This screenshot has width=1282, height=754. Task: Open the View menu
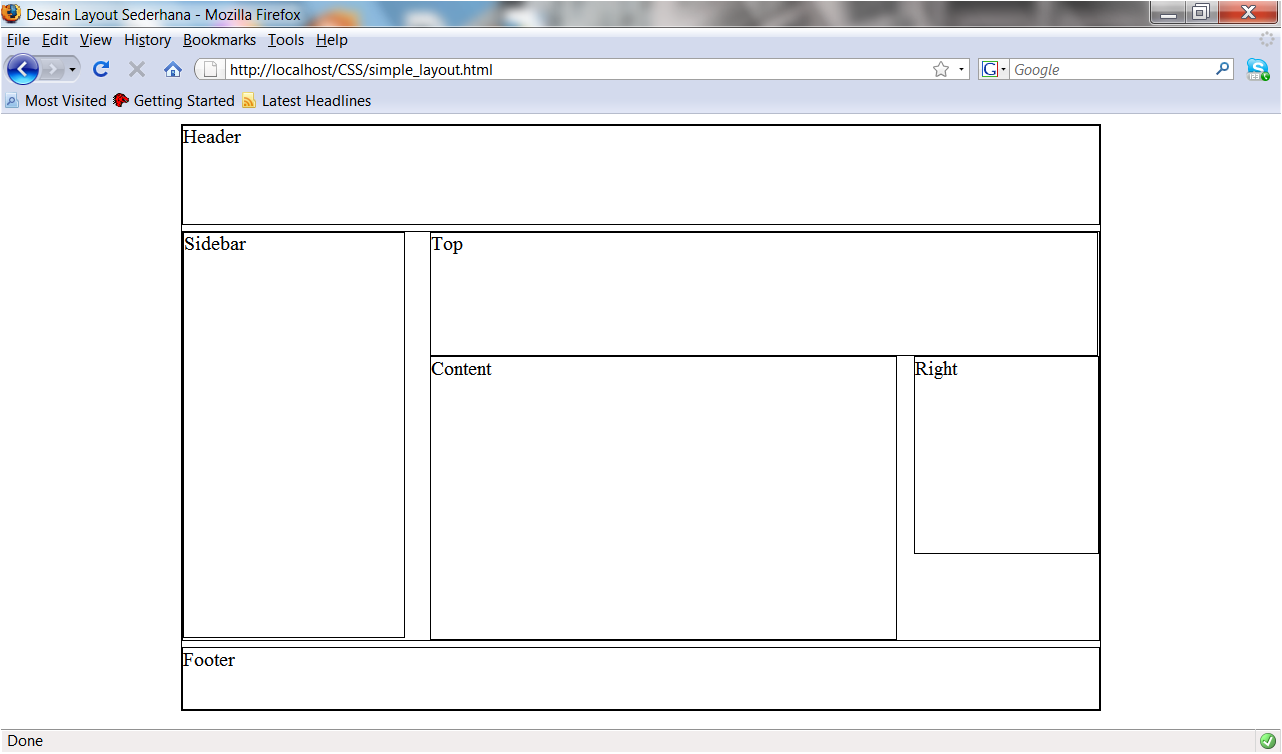(x=95, y=40)
